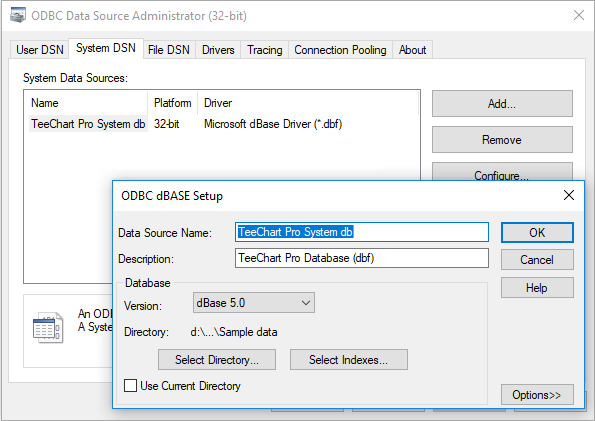Click the Driver column header
This screenshot has height=421, width=595.
tap(308, 103)
